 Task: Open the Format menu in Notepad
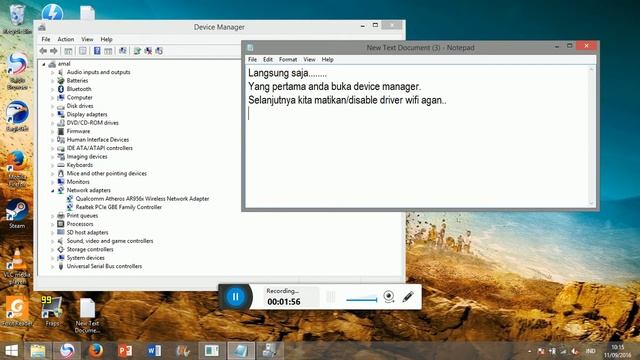288,60
